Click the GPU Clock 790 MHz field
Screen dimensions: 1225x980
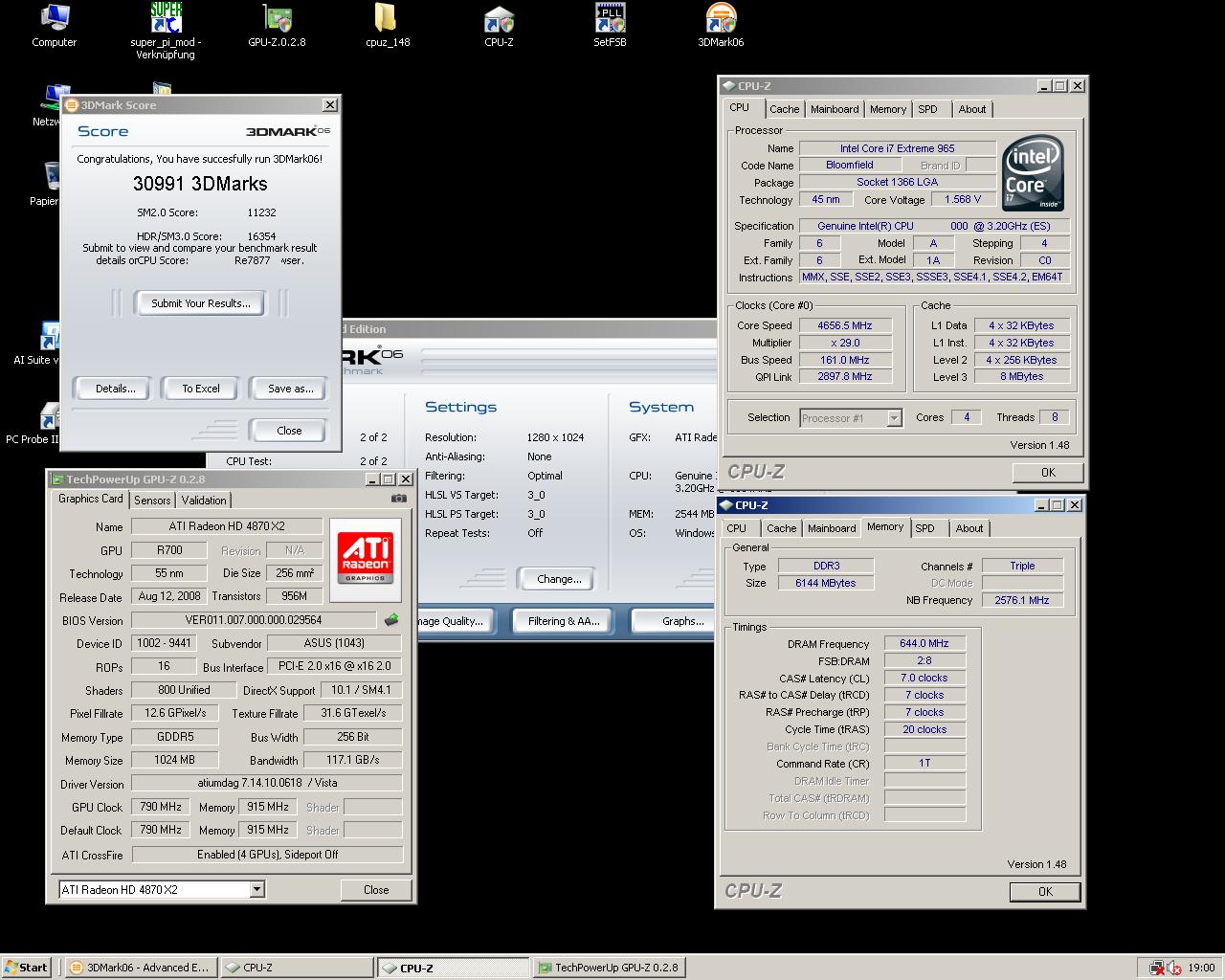[162, 807]
